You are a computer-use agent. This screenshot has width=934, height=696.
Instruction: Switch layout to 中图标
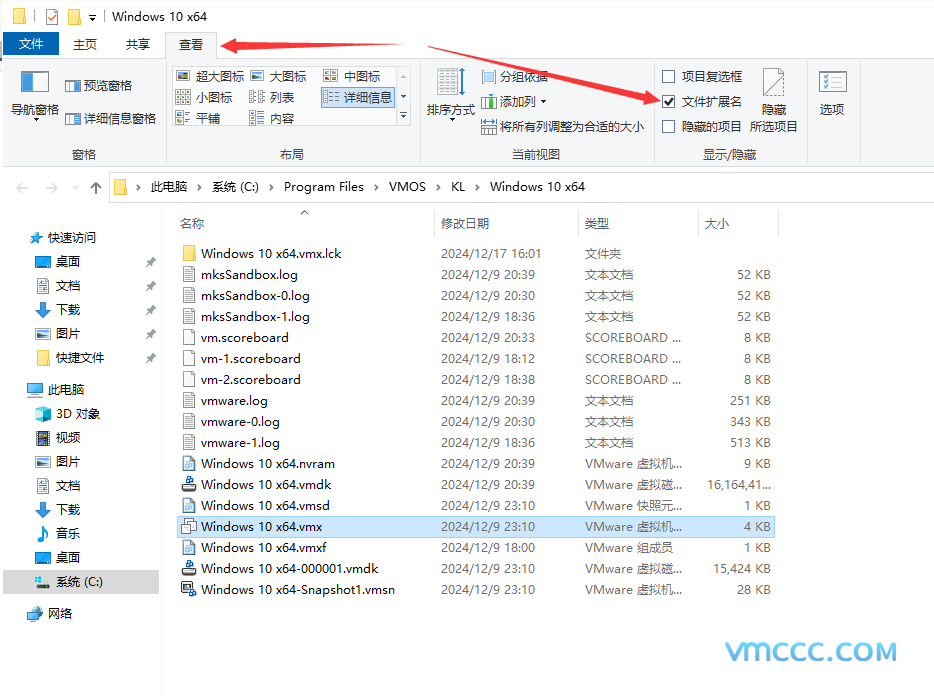pyautogui.click(x=351, y=76)
